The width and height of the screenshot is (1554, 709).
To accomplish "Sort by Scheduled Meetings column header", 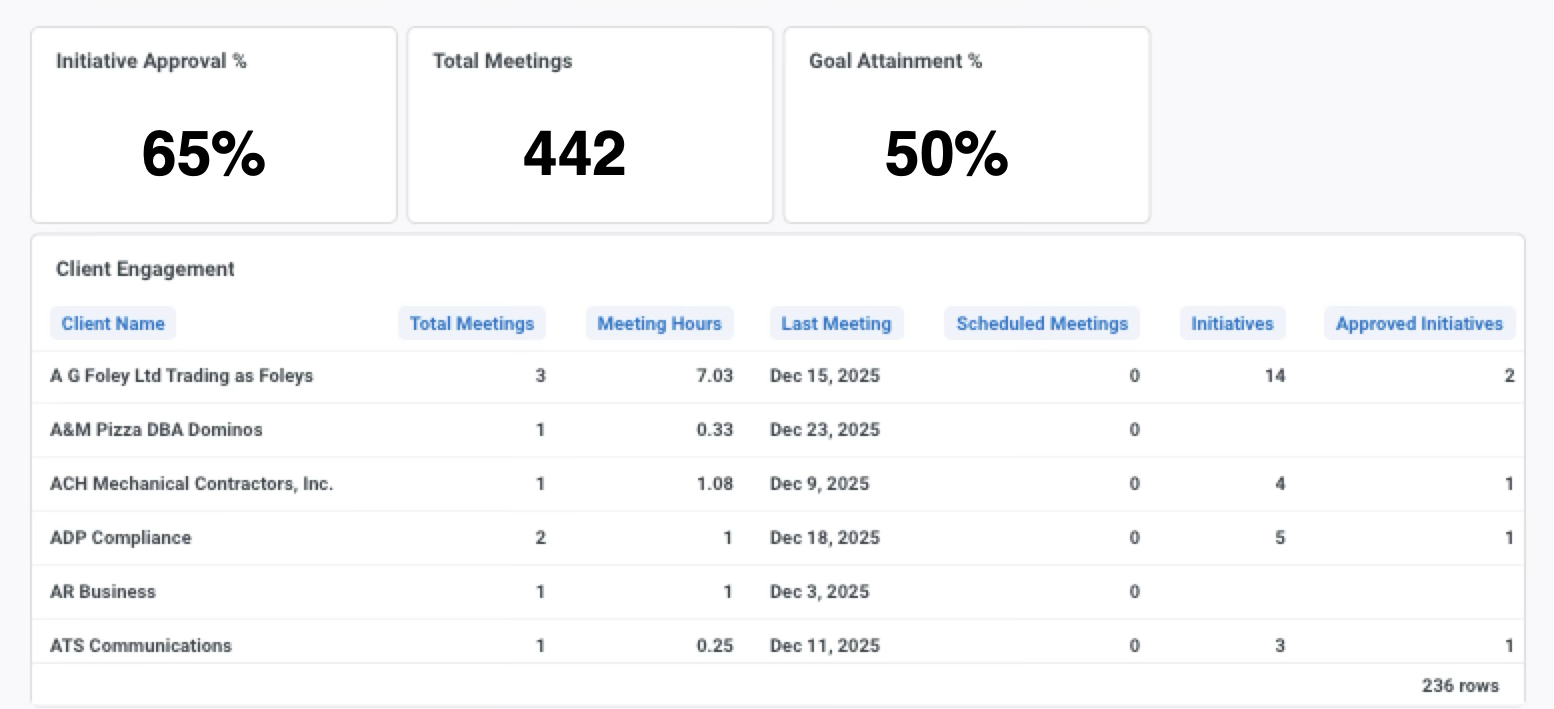I will point(1041,323).
